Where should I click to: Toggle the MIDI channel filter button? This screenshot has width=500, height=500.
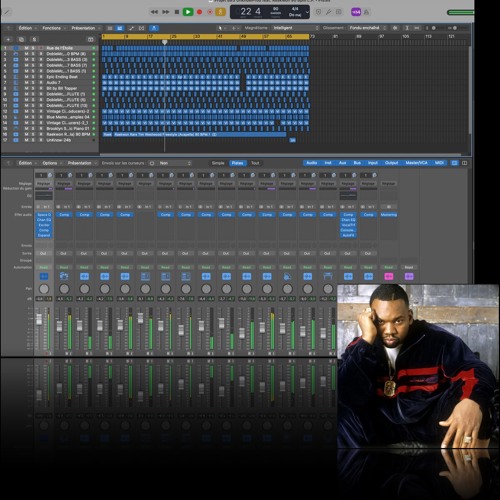(439, 163)
